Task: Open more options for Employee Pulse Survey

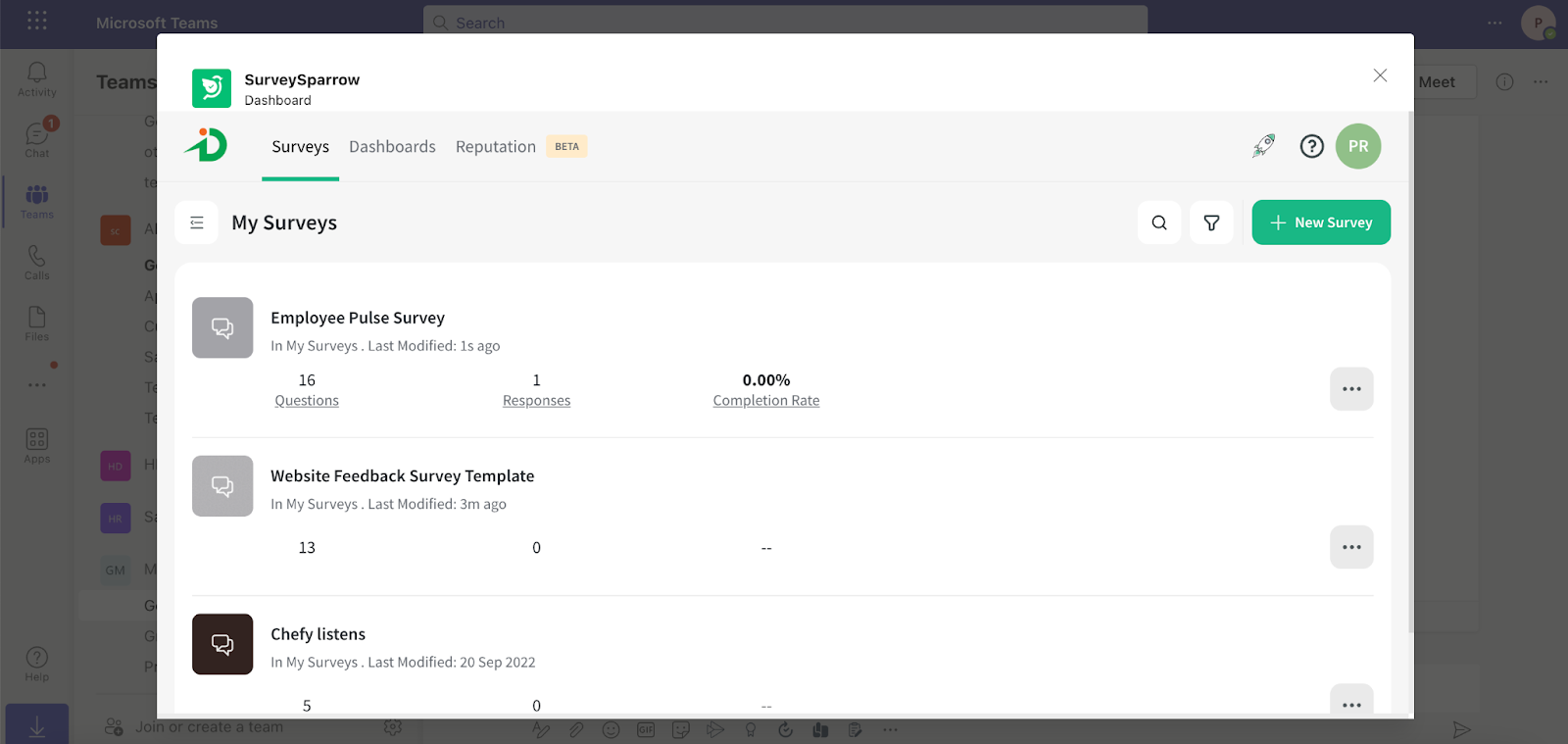Action: (1351, 389)
